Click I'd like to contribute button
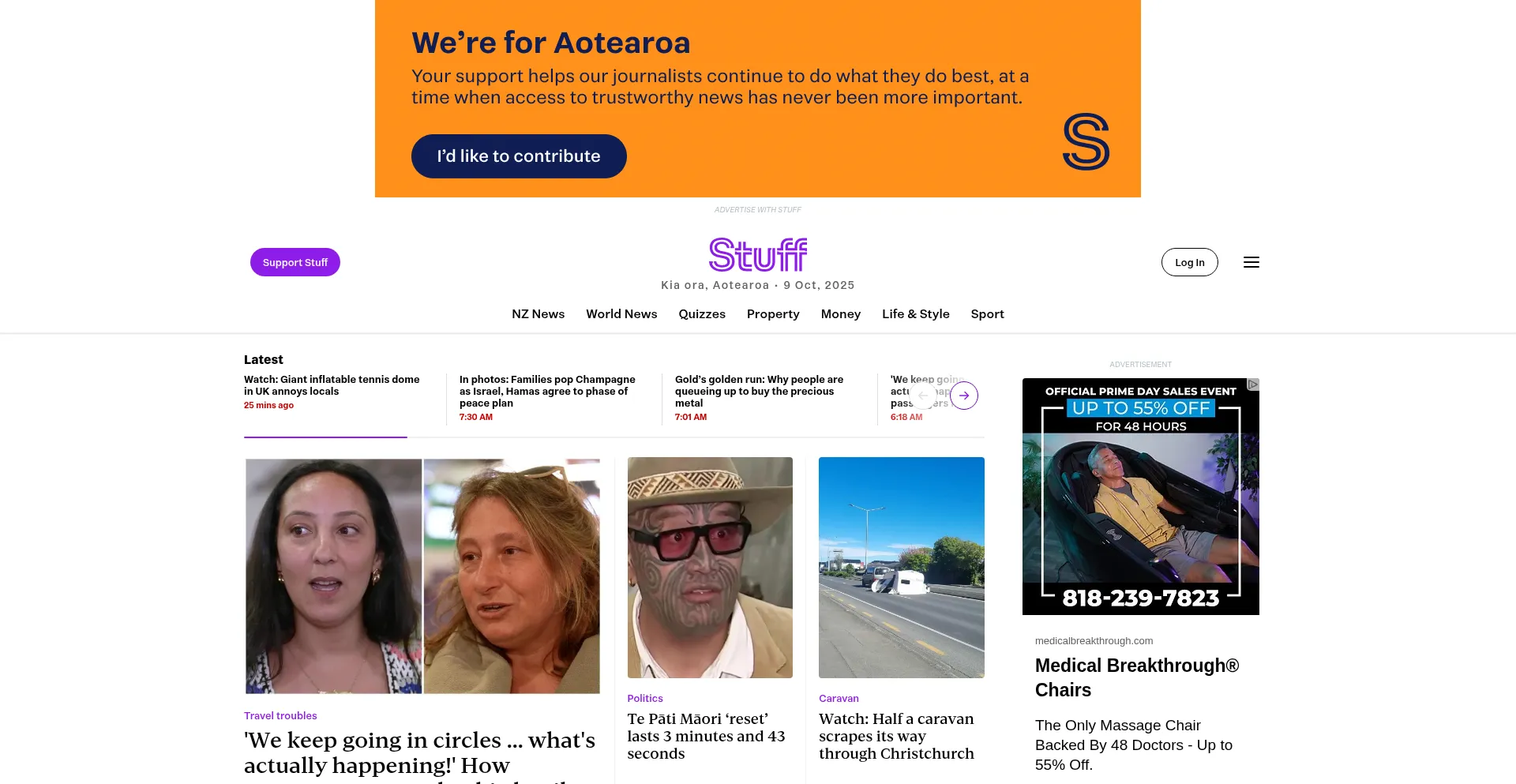Screen dimensions: 1516x784 (519, 156)
